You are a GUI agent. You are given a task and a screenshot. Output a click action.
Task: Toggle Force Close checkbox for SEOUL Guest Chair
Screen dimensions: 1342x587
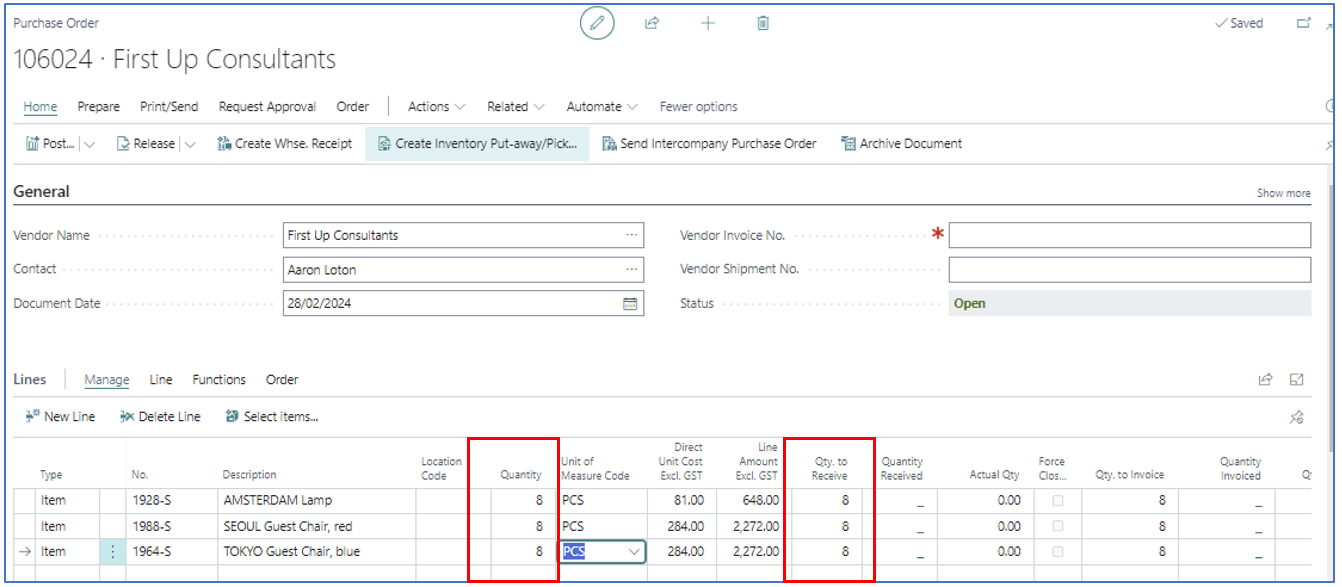pyautogui.click(x=1057, y=526)
